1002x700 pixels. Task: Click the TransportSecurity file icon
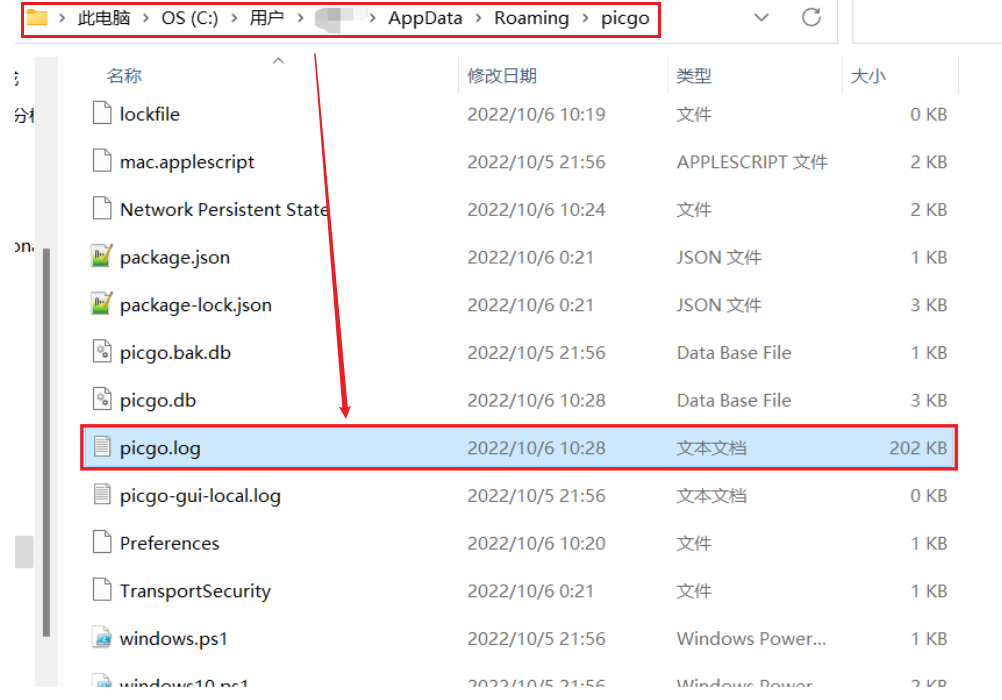[102, 590]
